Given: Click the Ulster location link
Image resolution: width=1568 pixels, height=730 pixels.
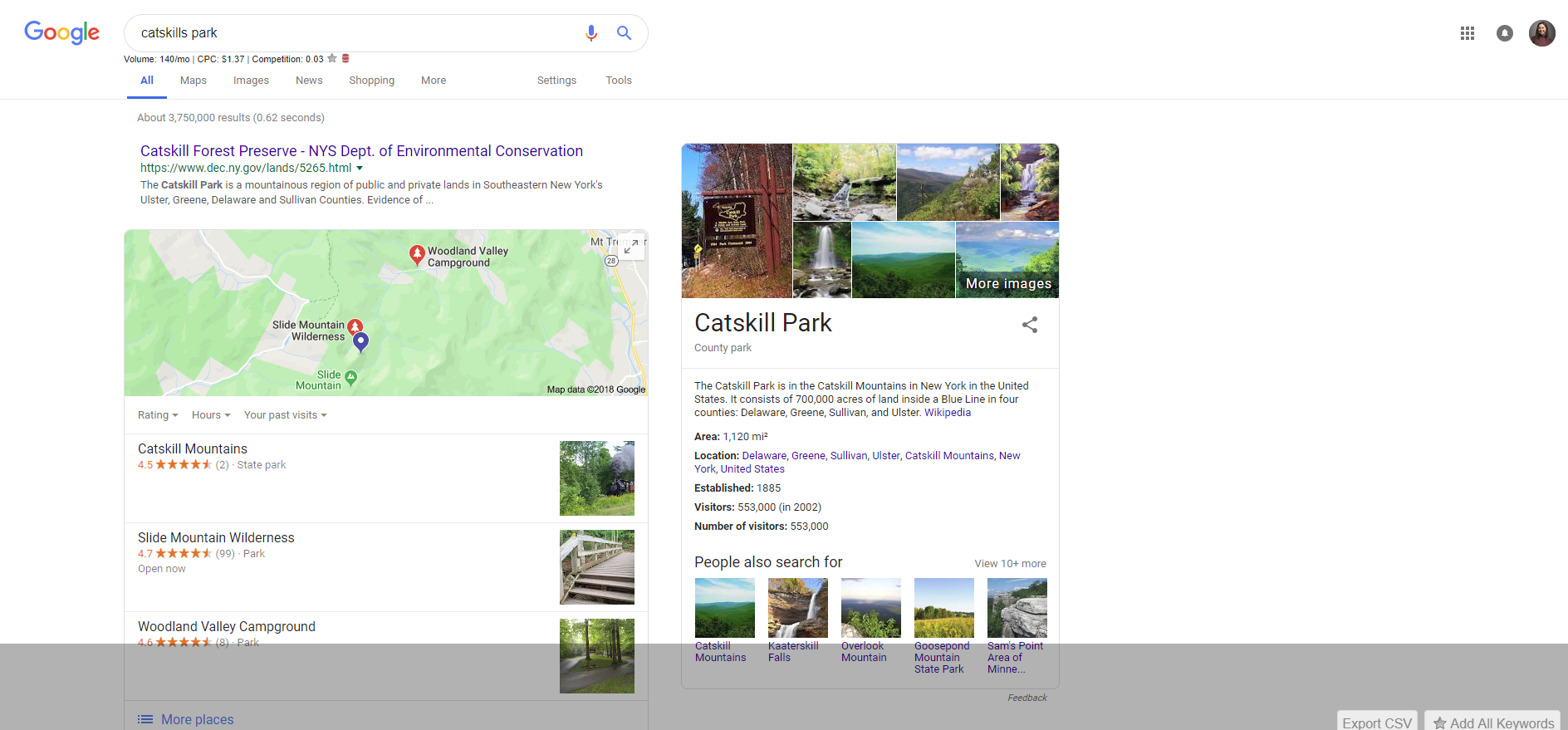Looking at the screenshot, I should point(886,456).
